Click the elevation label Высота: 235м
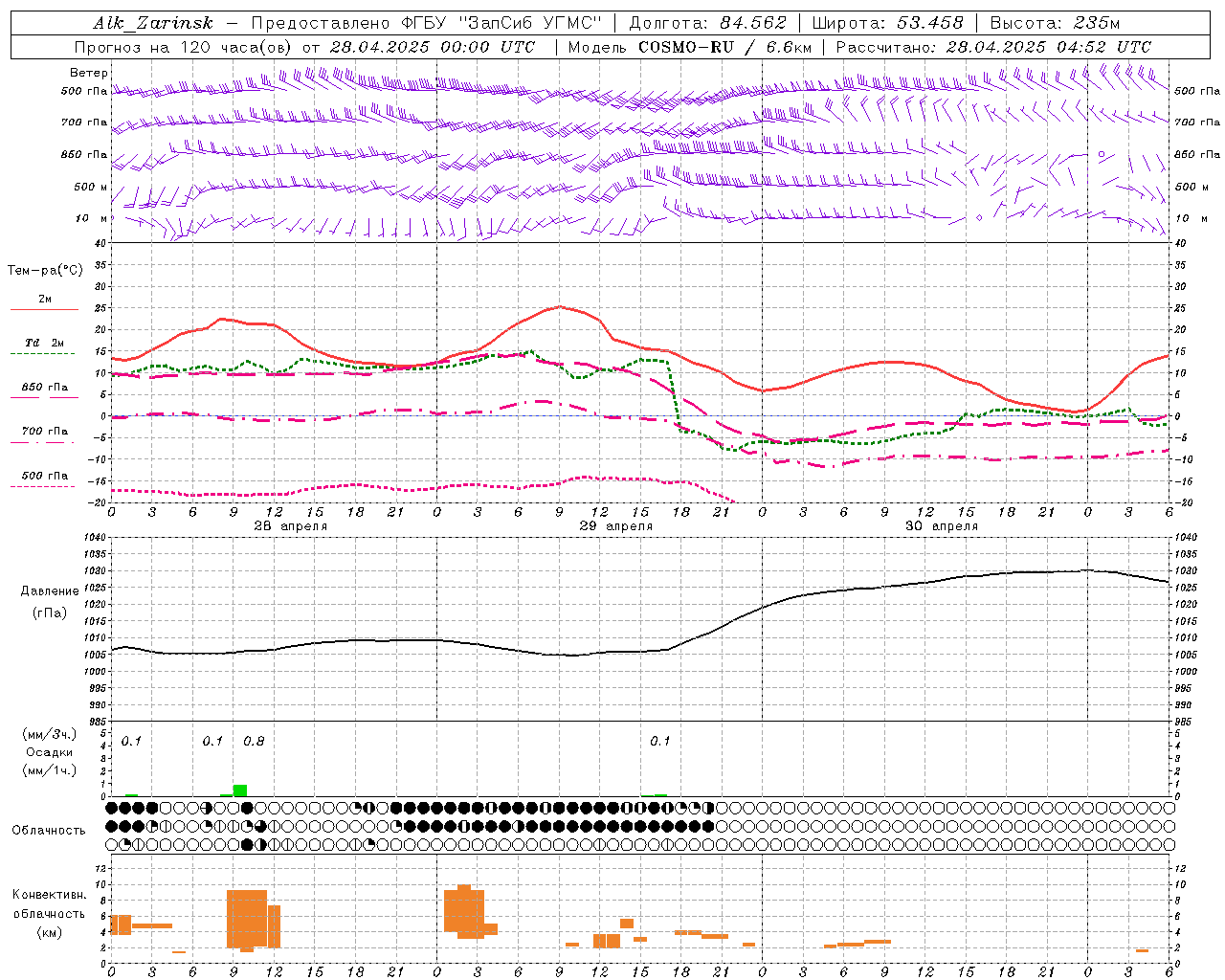 (x=1055, y=23)
